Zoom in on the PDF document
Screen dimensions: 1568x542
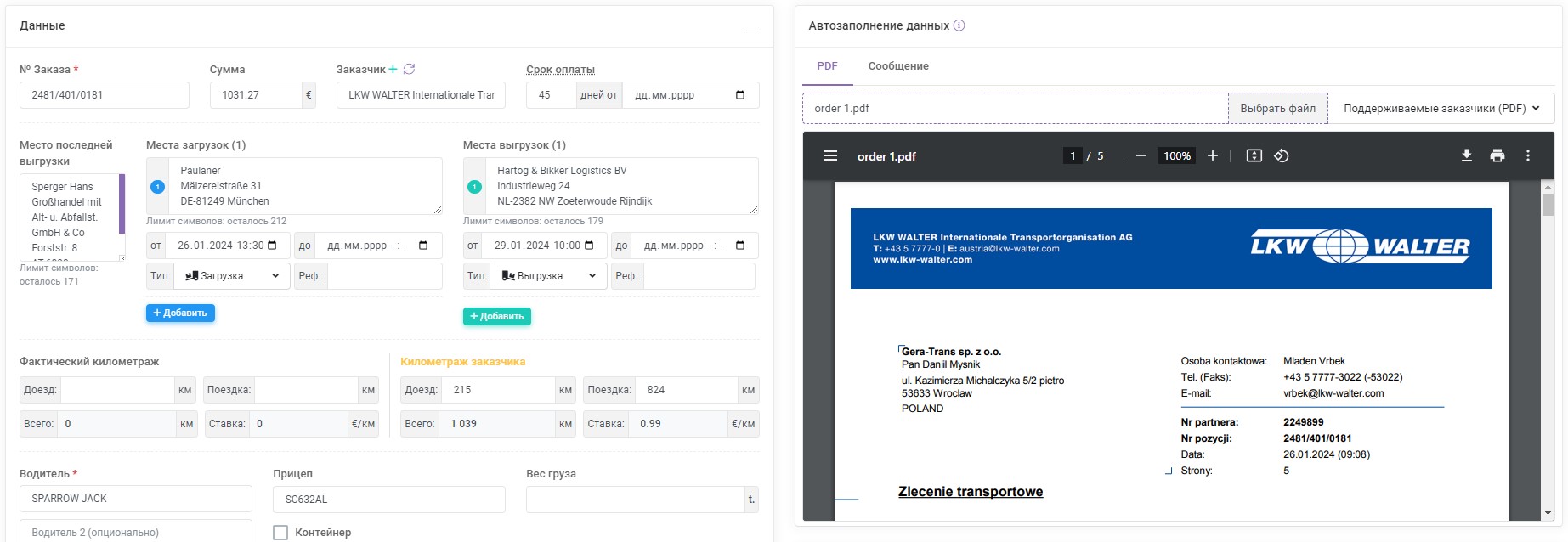(x=1213, y=156)
